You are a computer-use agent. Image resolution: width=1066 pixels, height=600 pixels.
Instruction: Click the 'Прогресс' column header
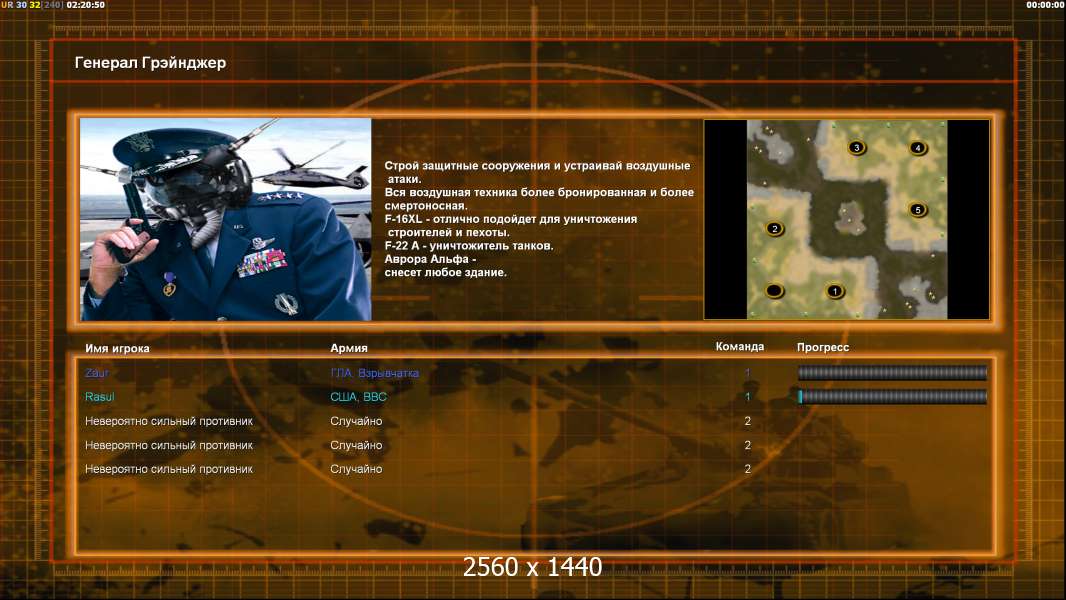823,347
